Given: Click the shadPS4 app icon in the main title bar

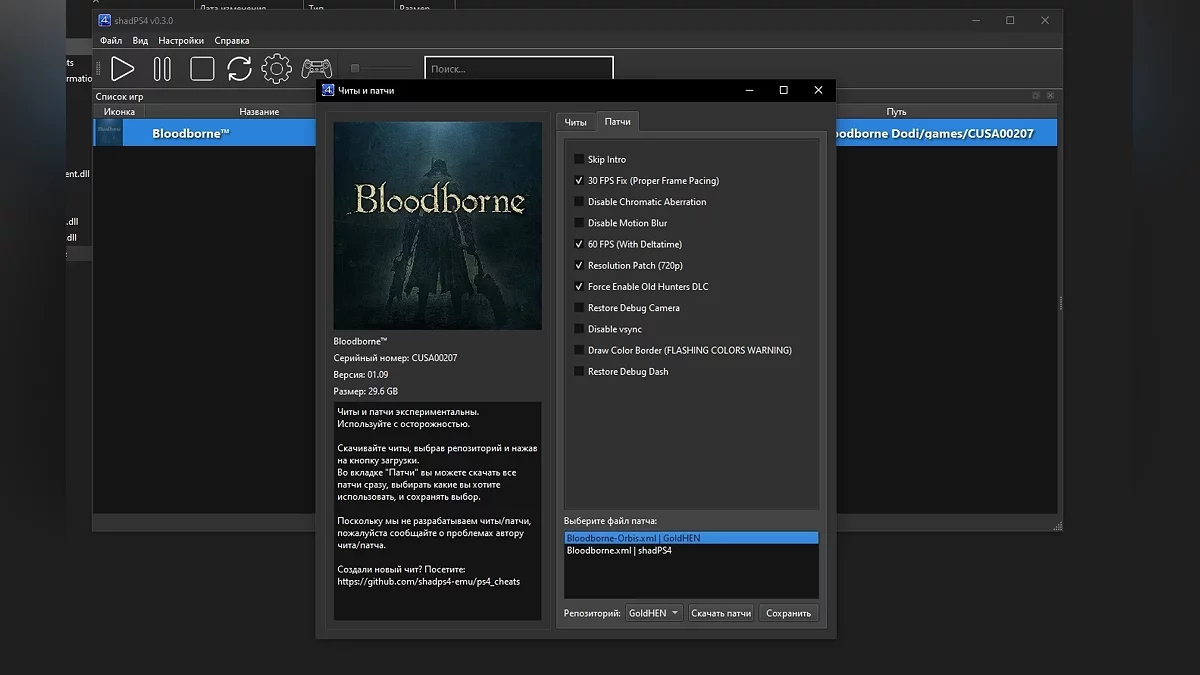Looking at the screenshot, I should coord(105,20).
